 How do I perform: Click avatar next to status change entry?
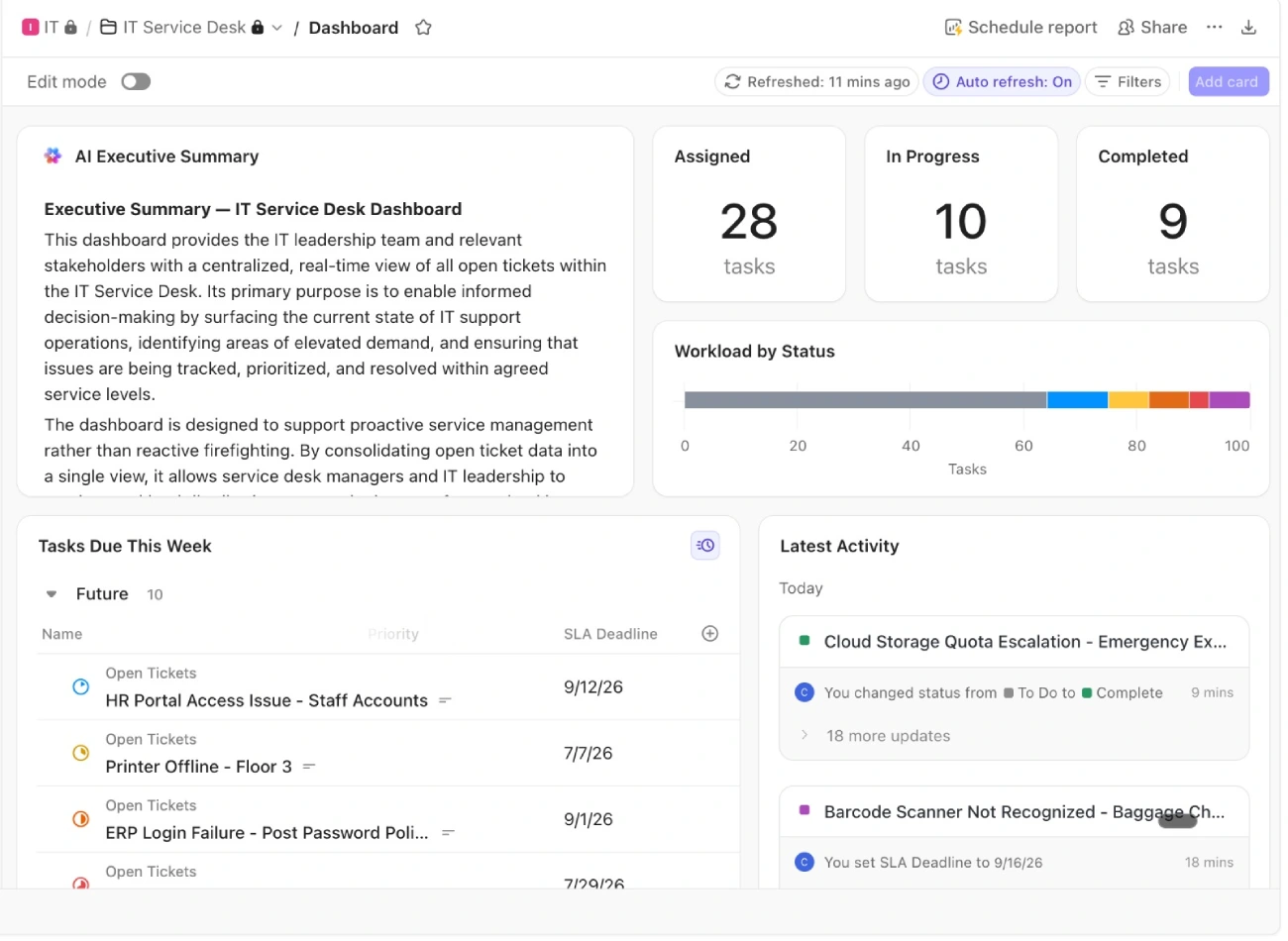(805, 692)
